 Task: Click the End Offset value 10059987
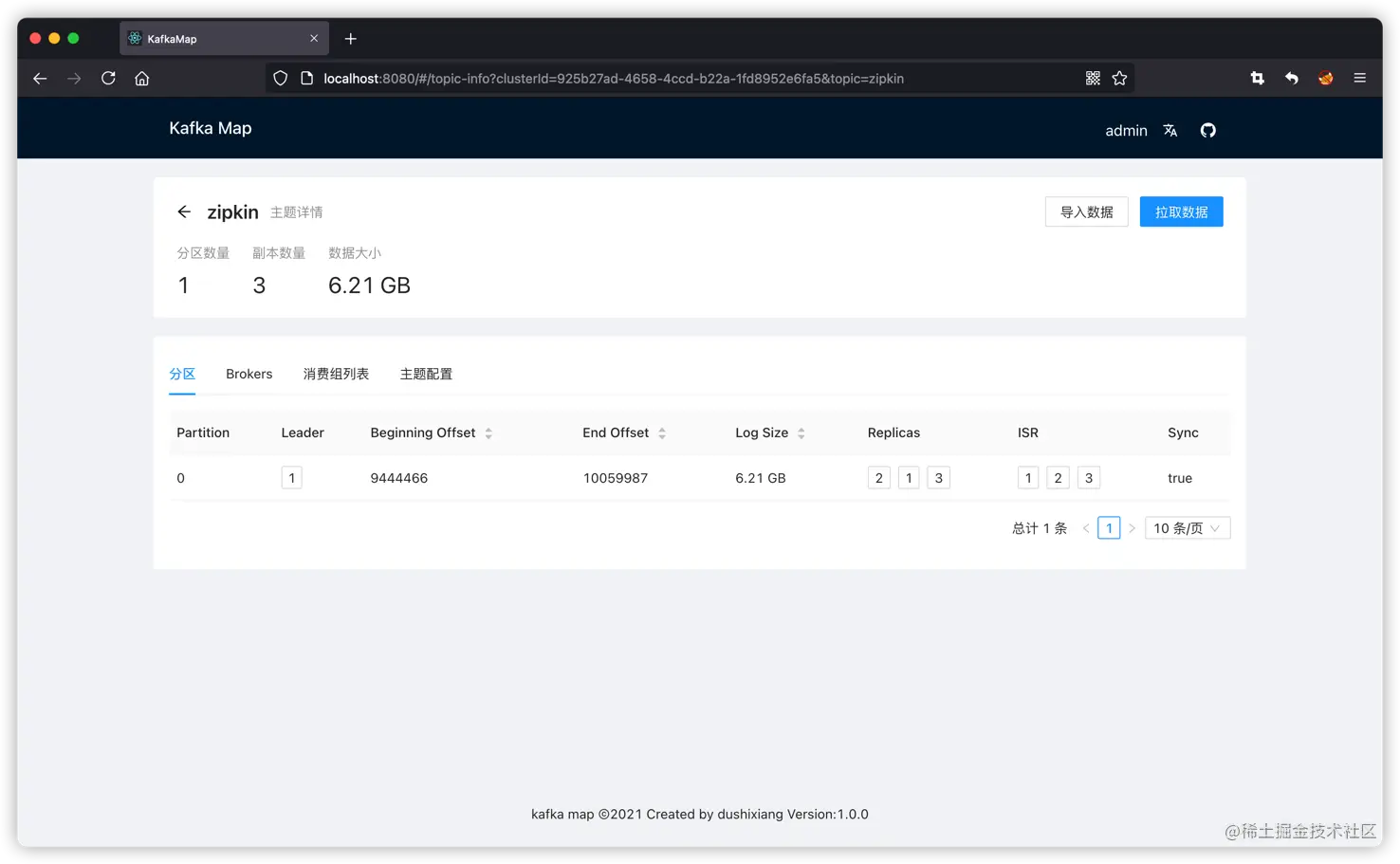(616, 478)
